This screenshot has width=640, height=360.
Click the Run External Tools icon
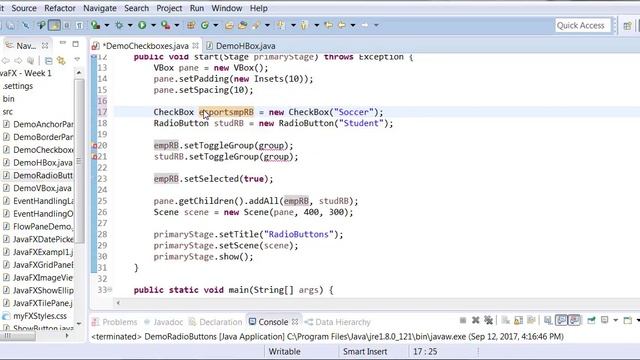click(x=165, y=25)
